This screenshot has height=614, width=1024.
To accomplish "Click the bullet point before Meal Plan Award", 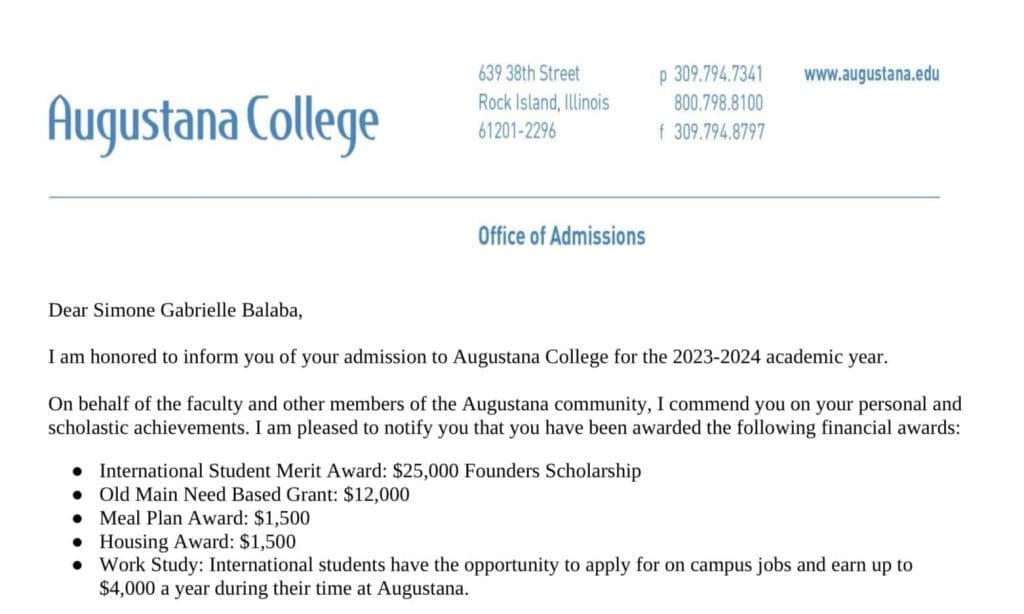I will point(79,519).
